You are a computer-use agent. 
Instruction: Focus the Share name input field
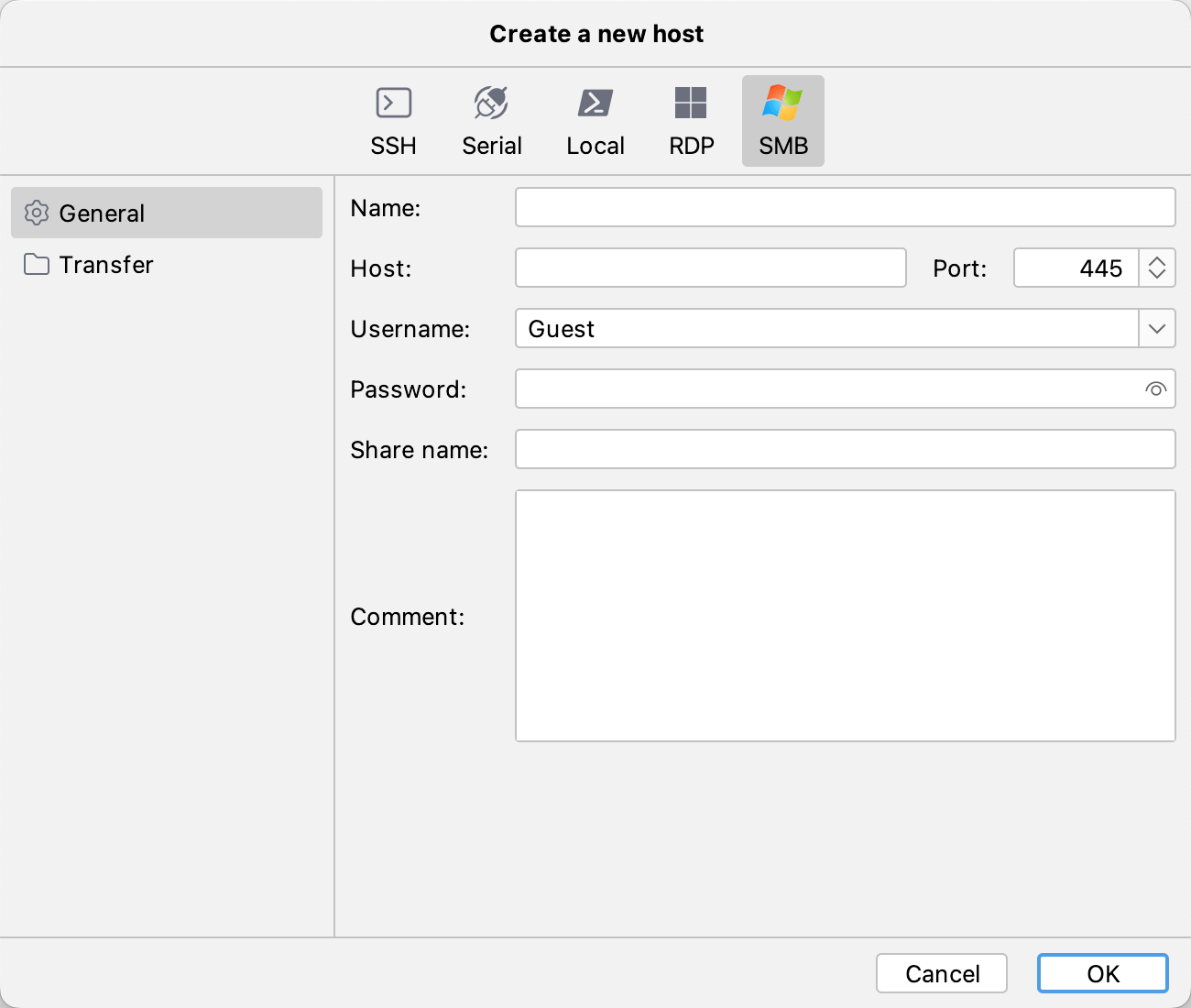(846, 449)
